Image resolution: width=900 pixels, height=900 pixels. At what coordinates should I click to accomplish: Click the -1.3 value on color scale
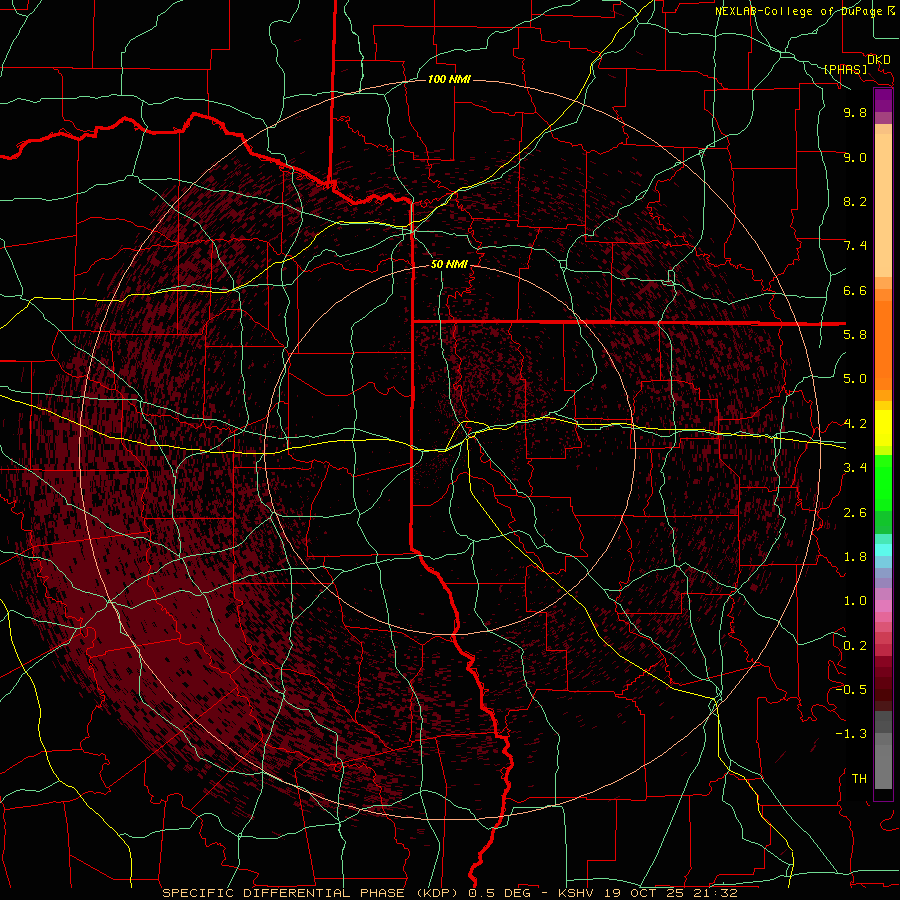coord(851,734)
